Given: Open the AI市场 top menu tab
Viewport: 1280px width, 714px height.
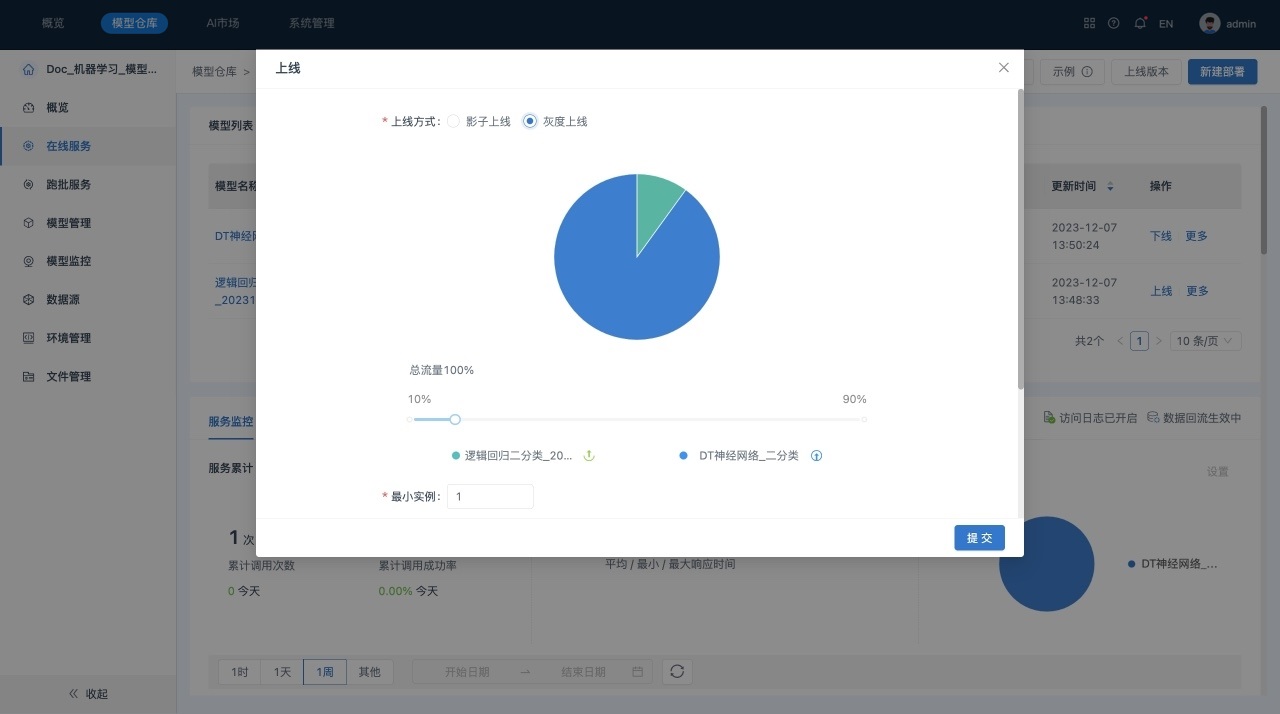Looking at the screenshot, I should [223, 23].
